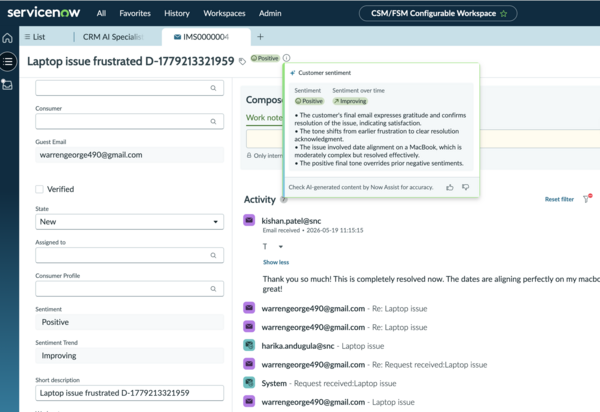600x412 pixels.
Task: Click the kishan.patel@snc sender name
Action: tap(291, 221)
